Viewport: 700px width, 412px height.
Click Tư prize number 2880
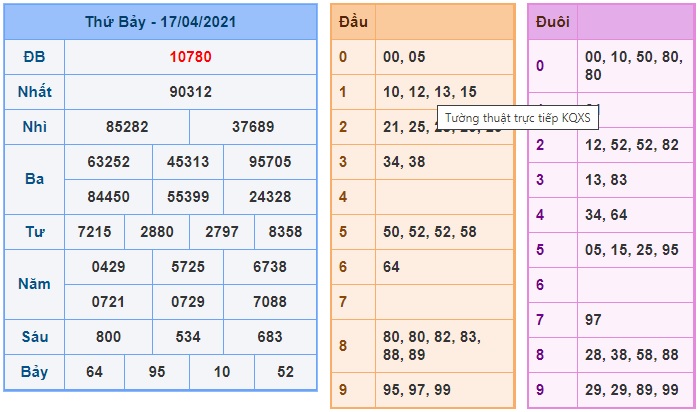(157, 232)
